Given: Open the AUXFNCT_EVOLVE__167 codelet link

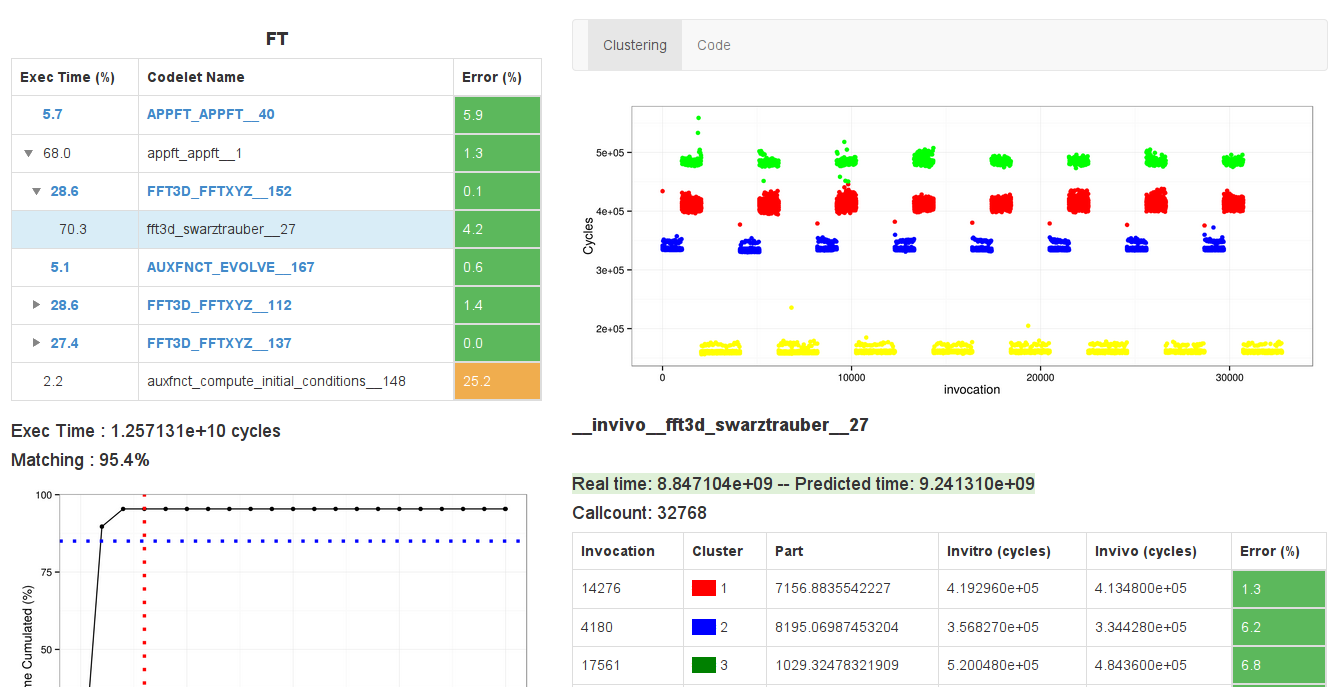Looking at the screenshot, I should [231, 267].
